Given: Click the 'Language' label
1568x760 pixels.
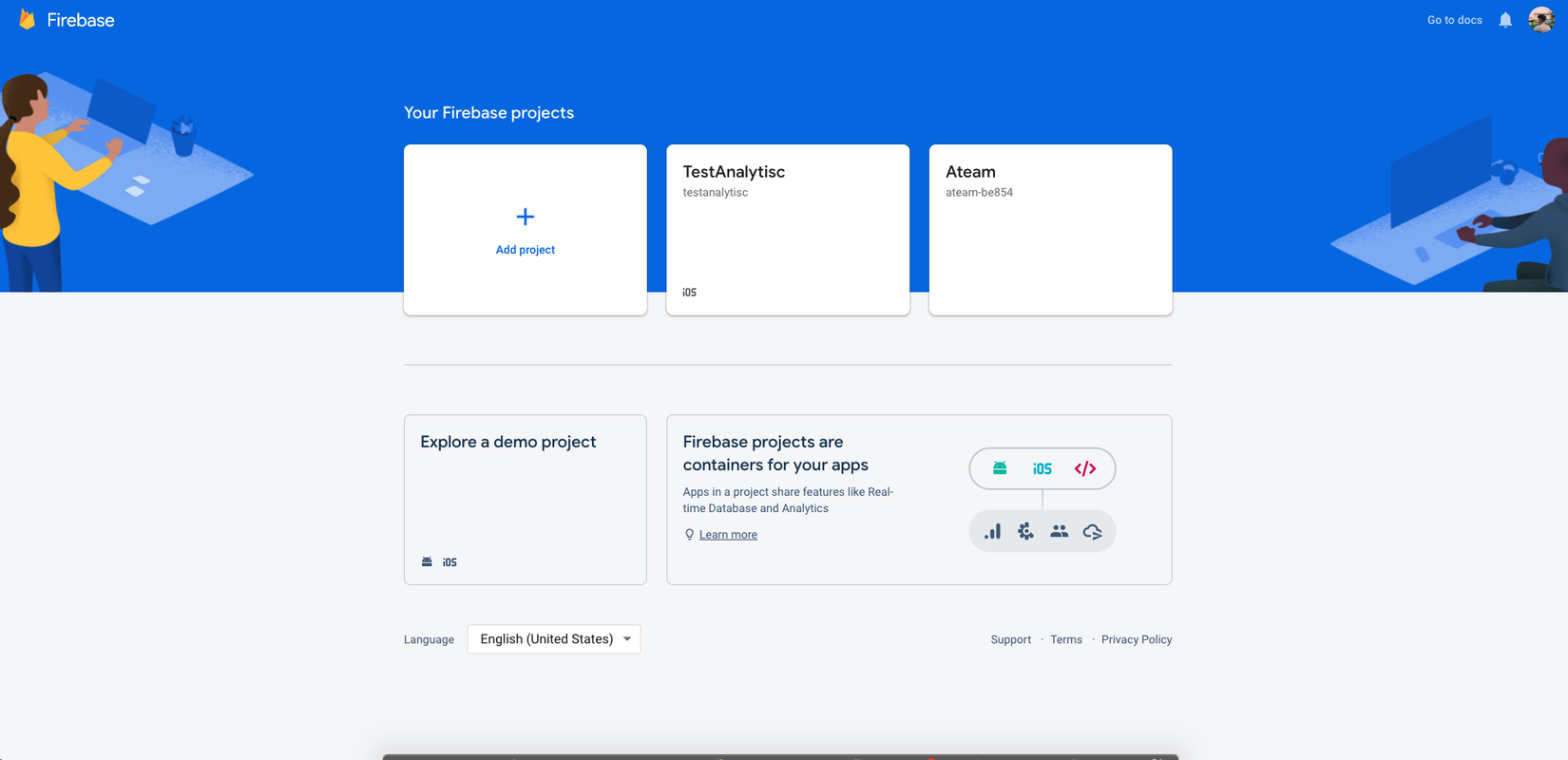Looking at the screenshot, I should pyautogui.click(x=429, y=639).
